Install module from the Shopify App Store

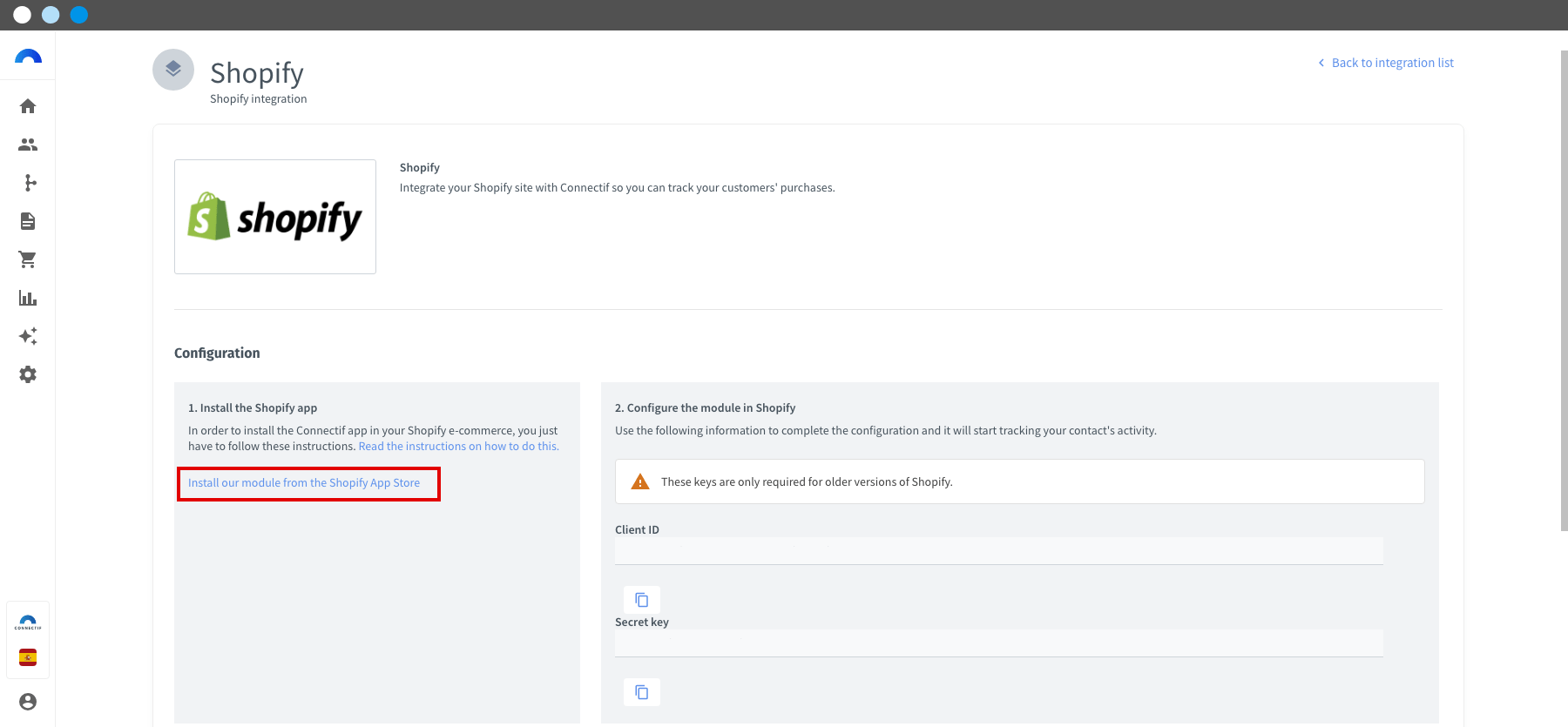[x=304, y=483]
